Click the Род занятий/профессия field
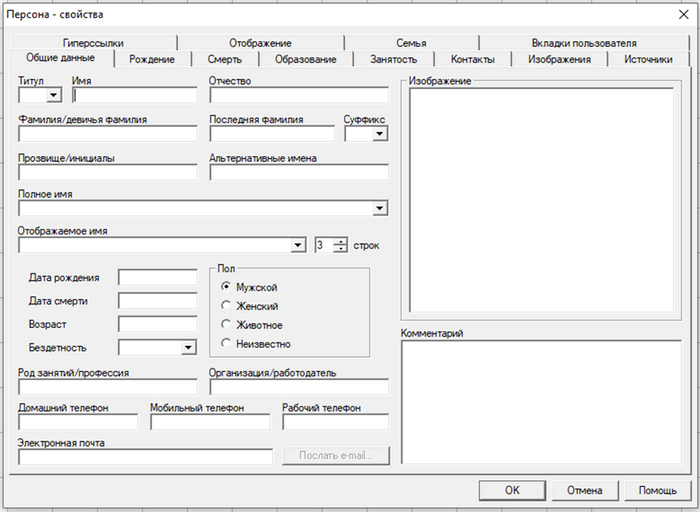Screen dimensions: 700x512 pos(108,387)
